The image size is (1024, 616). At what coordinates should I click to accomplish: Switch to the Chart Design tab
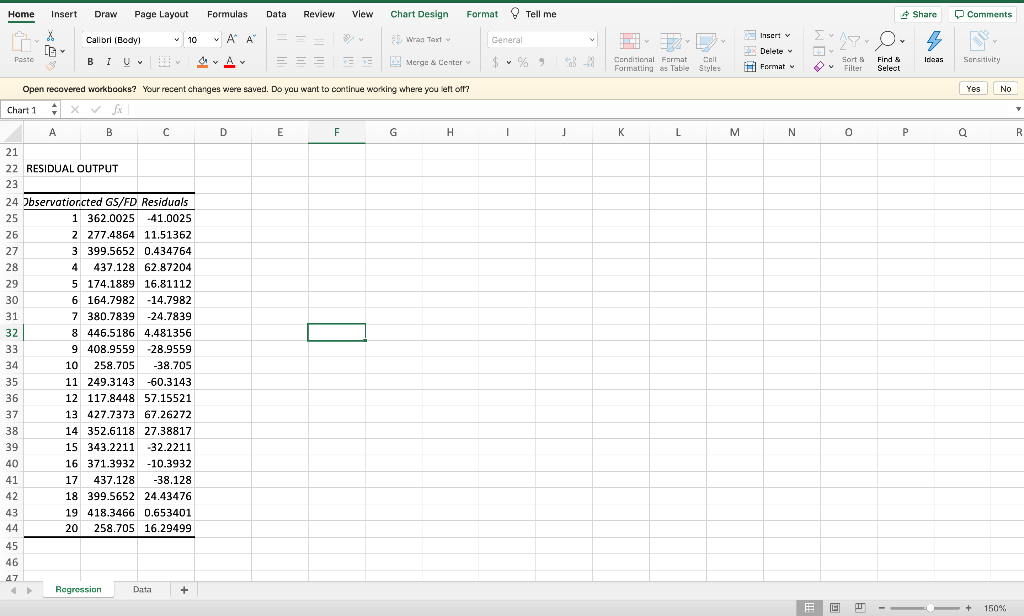coord(419,14)
